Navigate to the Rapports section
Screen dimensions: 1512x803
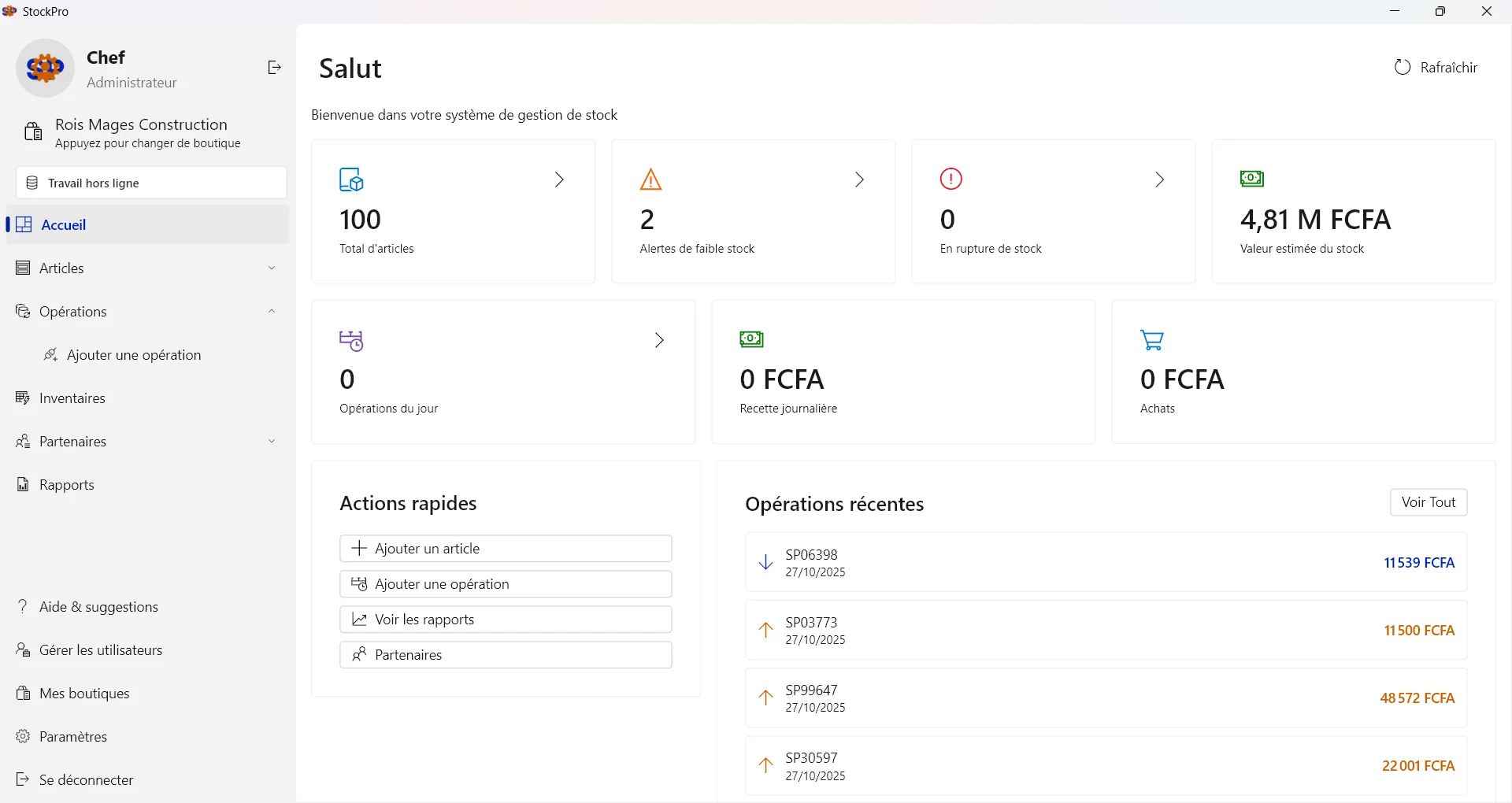(67, 484)
